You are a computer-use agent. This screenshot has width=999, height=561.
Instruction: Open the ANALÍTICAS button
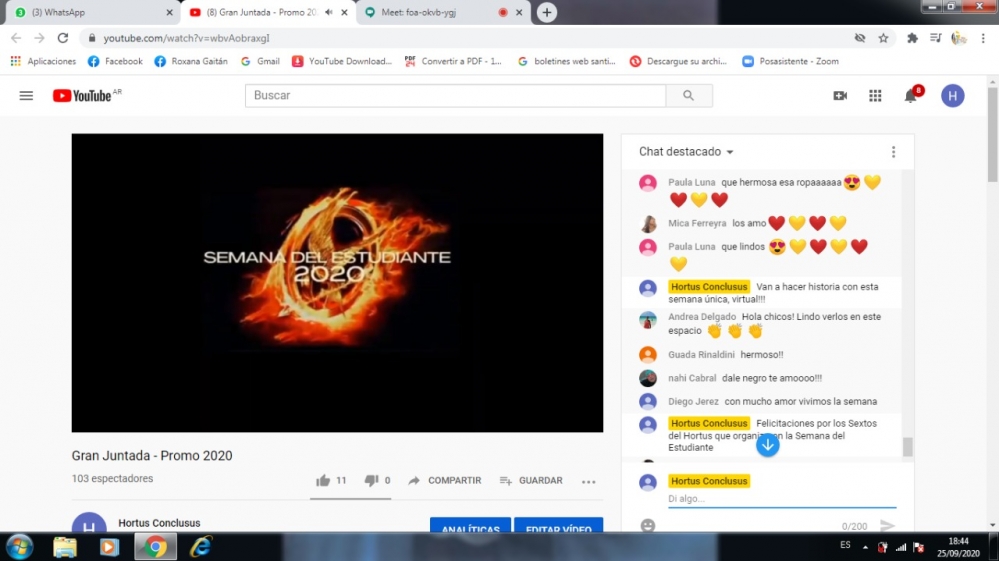tap(470, 525)
